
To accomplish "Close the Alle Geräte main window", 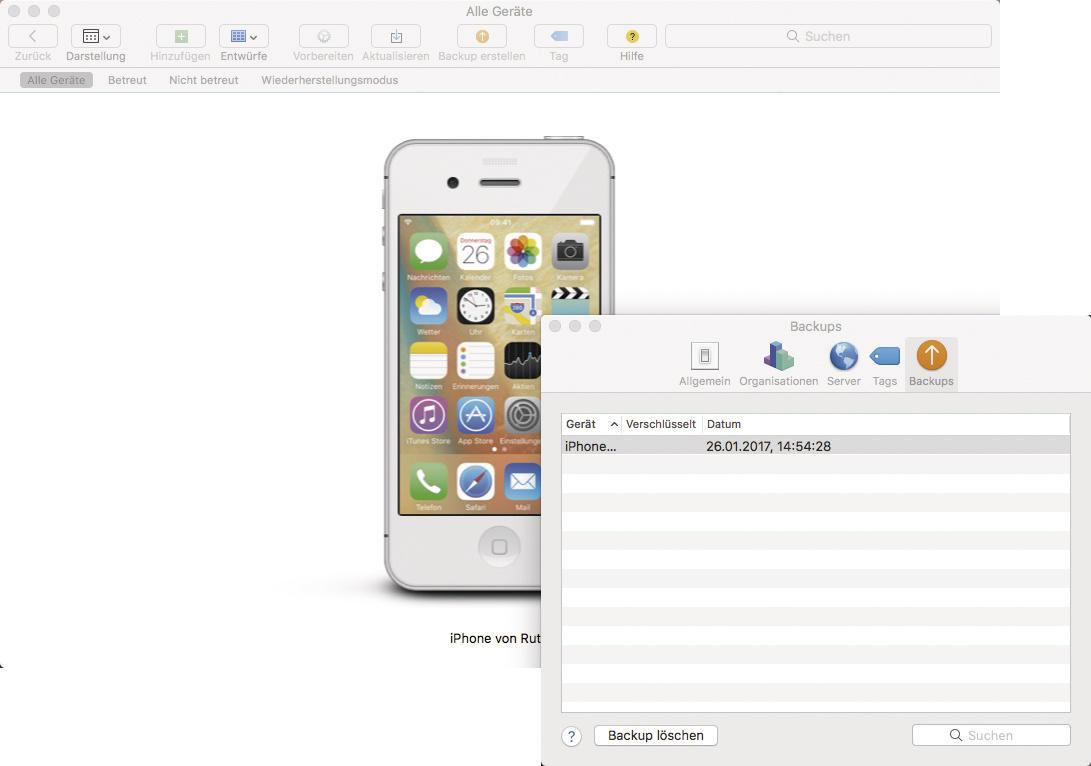I will coord(14,11).
